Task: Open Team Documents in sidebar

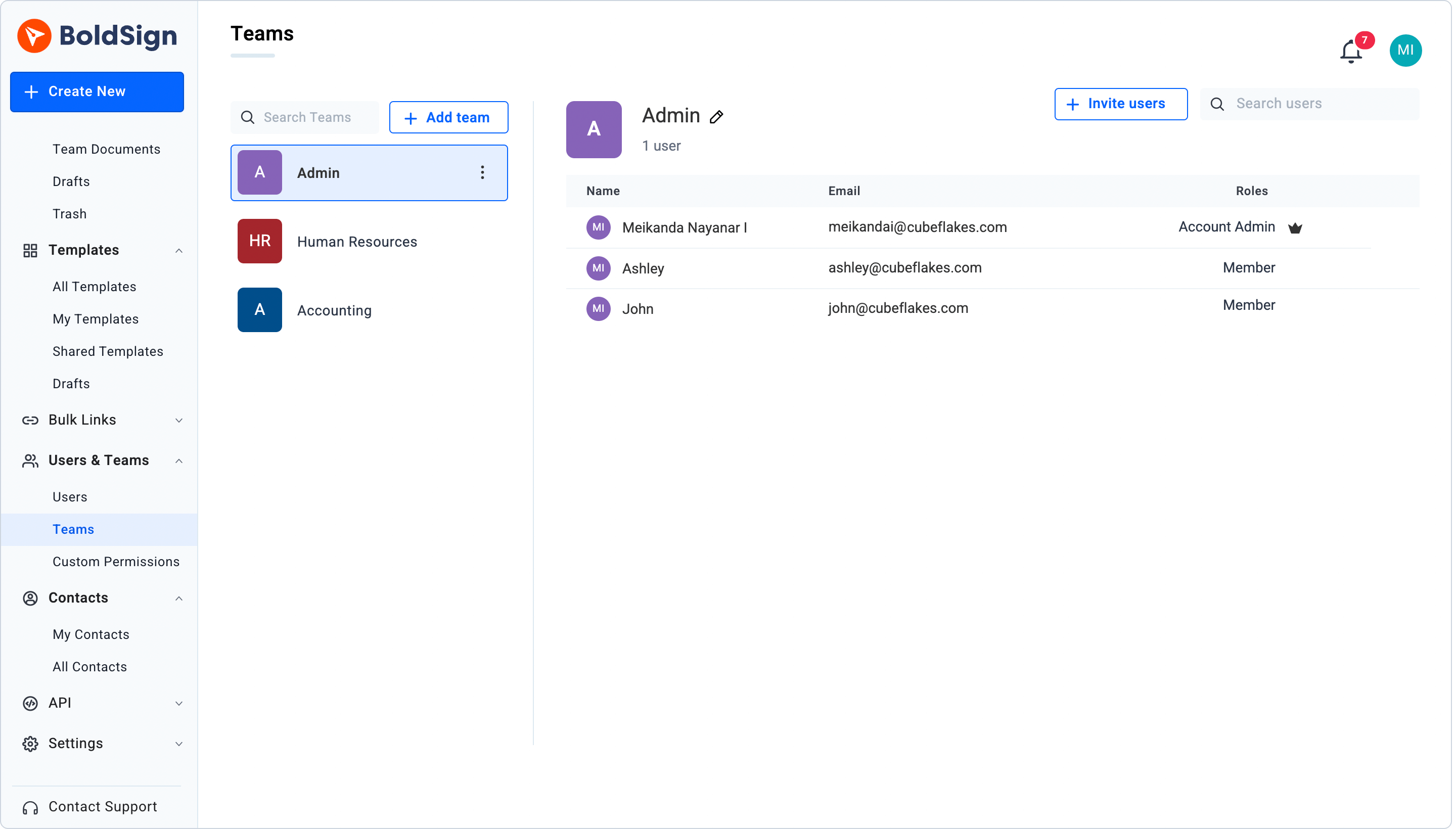Action: (x=107, y=150)
